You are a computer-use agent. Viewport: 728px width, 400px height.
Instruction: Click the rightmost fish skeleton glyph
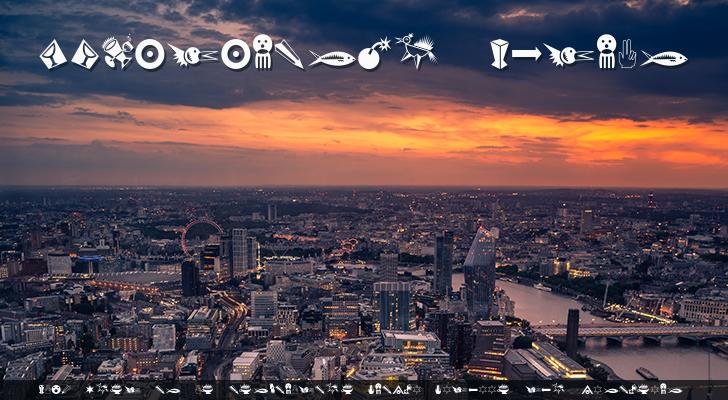[x=664, y=58]
